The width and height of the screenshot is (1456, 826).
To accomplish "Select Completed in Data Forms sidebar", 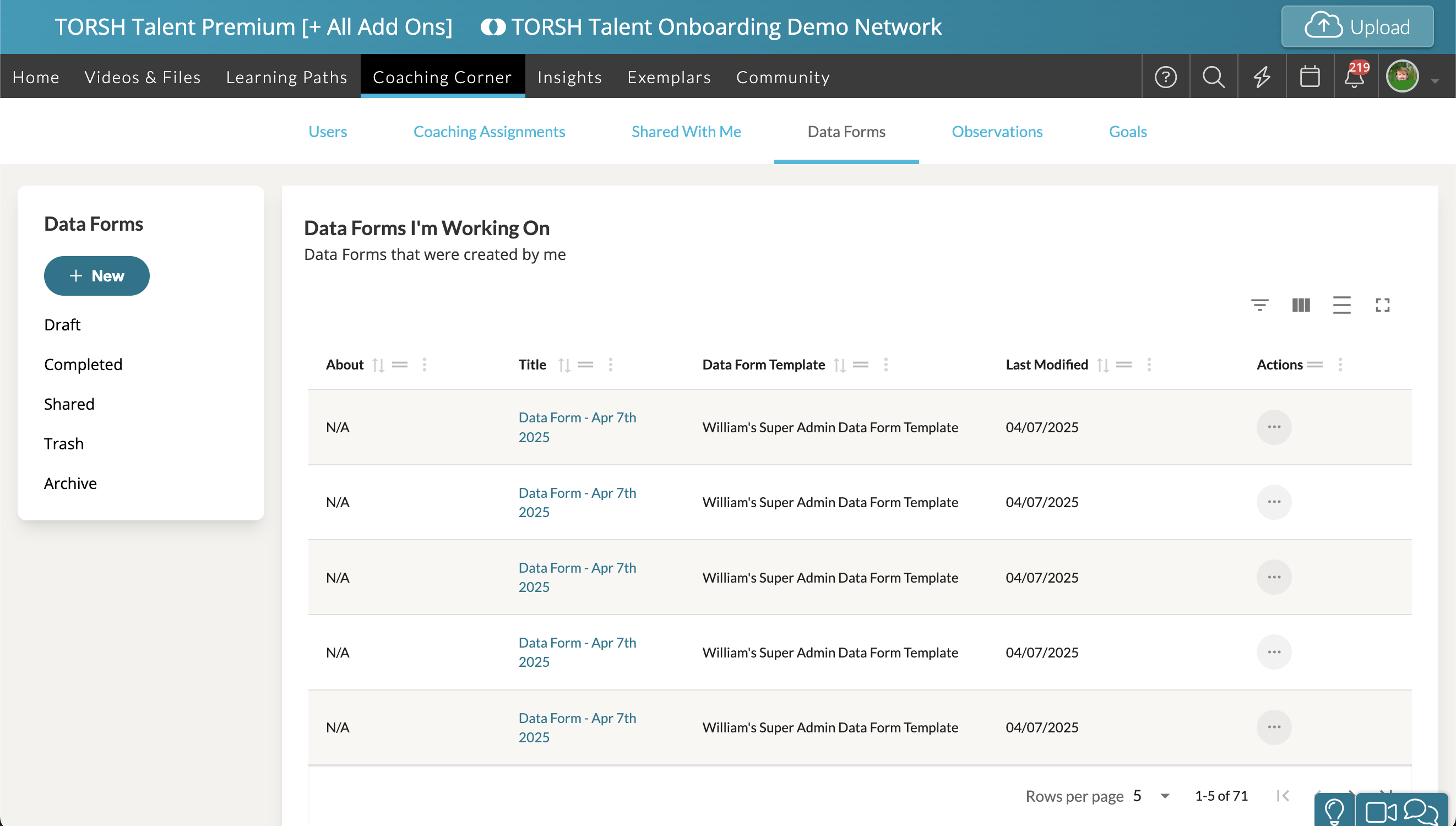I will [x=83, y=364].
